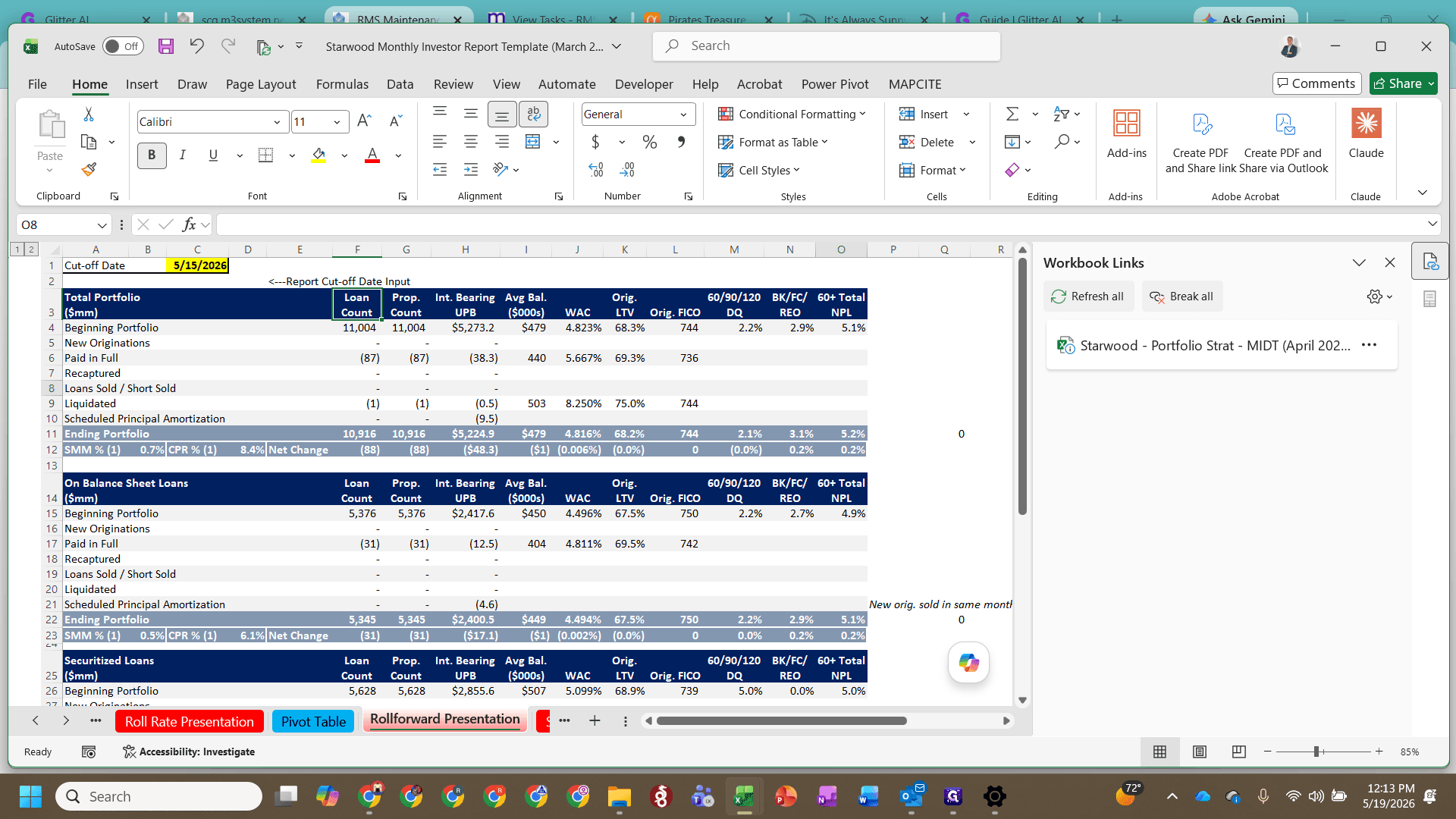Open the Add-ins icon
Screen dimensions: 1456x819
click(1126, 133)
